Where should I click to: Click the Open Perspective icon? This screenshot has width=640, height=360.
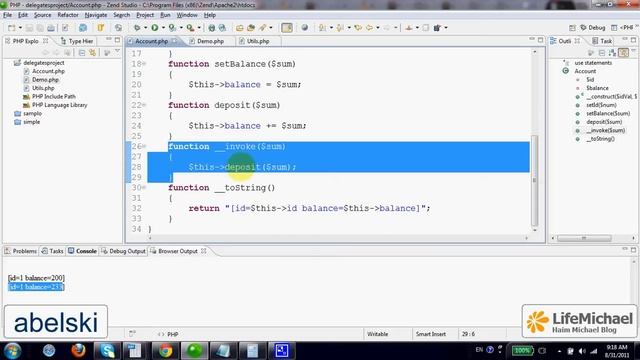(572, 28)
